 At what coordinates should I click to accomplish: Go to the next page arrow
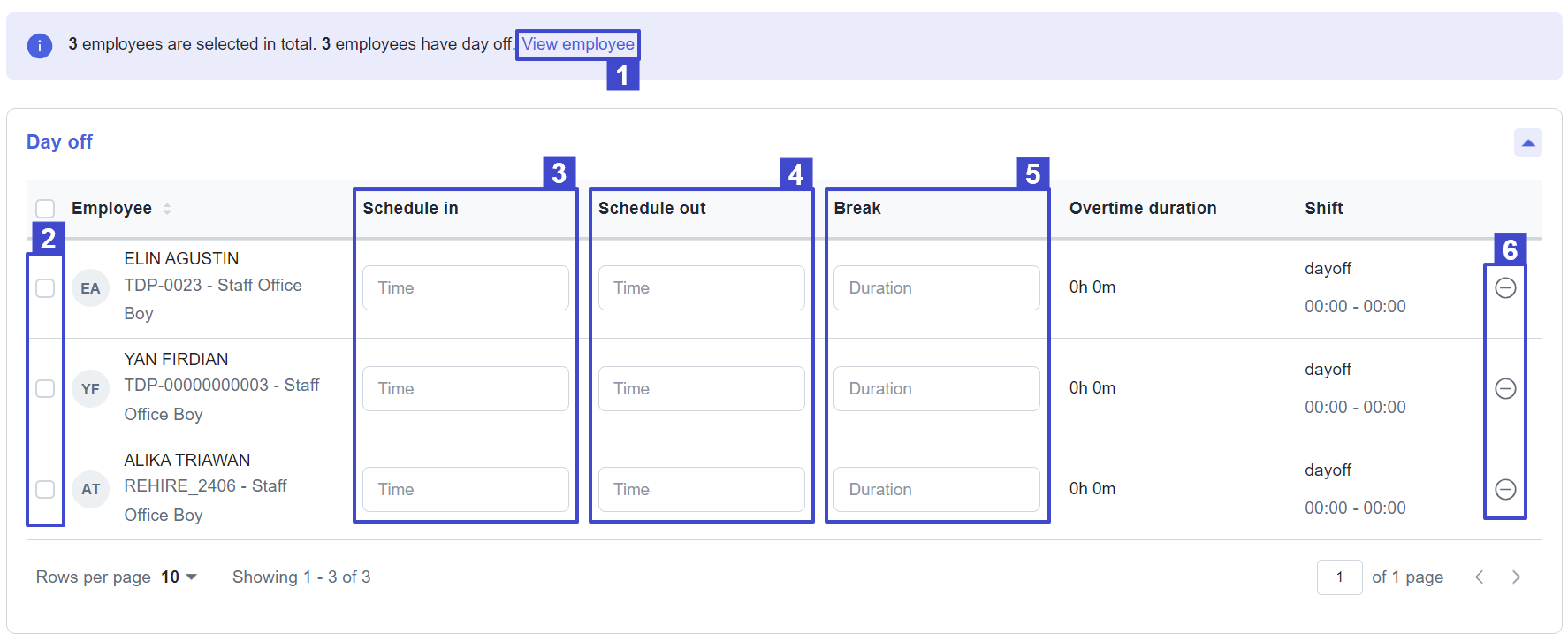(1516, 577)
